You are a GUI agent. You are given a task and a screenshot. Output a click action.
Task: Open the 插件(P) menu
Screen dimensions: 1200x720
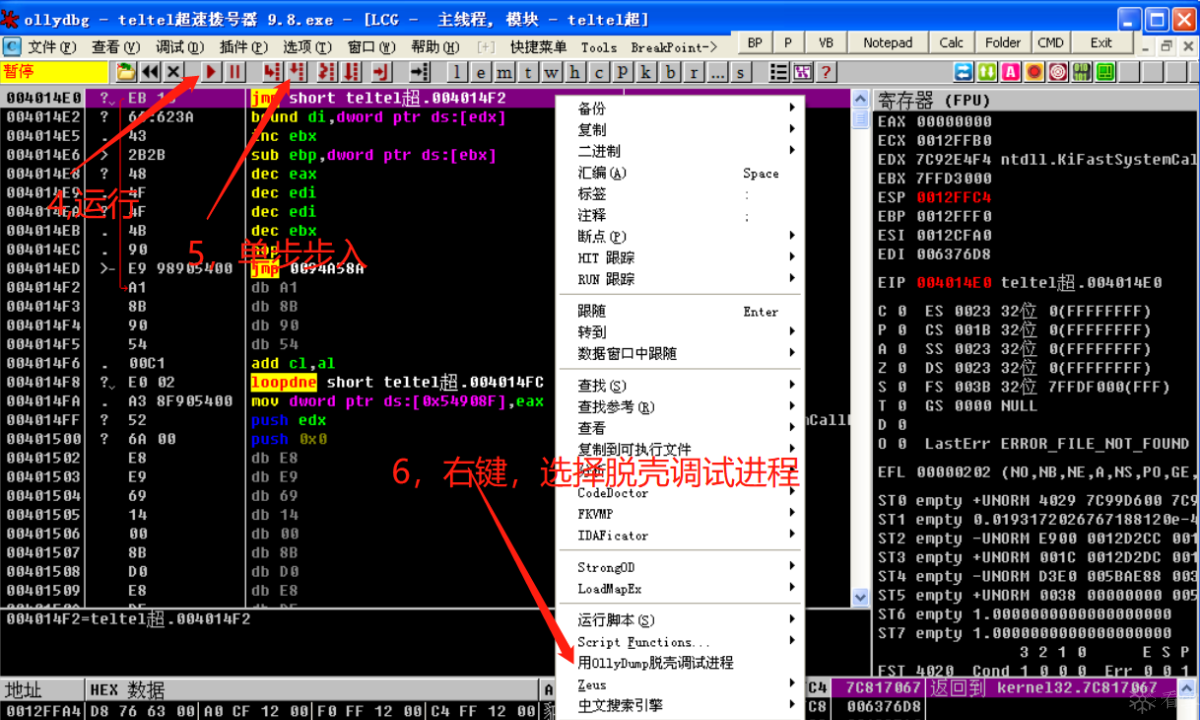(x=243, y=47)
